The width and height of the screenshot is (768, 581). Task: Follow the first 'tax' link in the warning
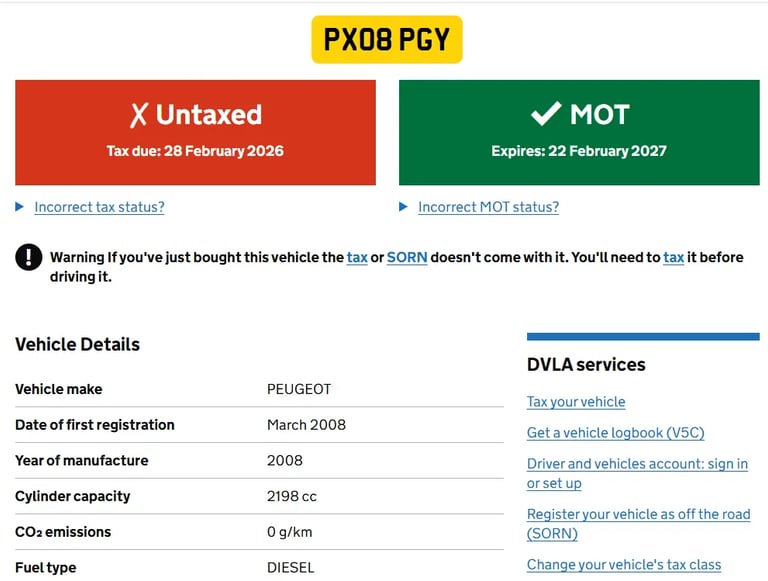[x=357, y=257]
